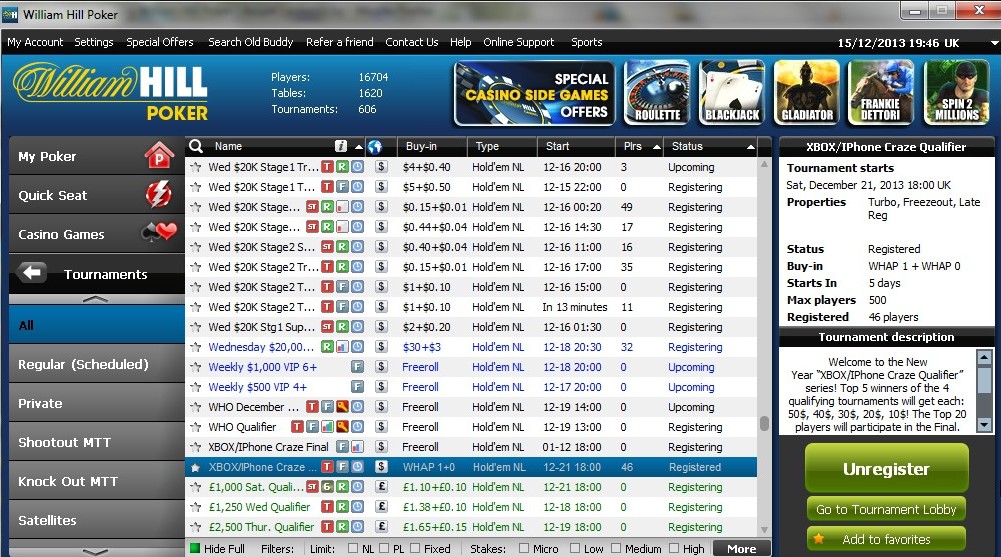Viewport: 1001px width, 557px height.
Task: Open Special Casino Side Games Offers banner
Action: pos(535,93)
